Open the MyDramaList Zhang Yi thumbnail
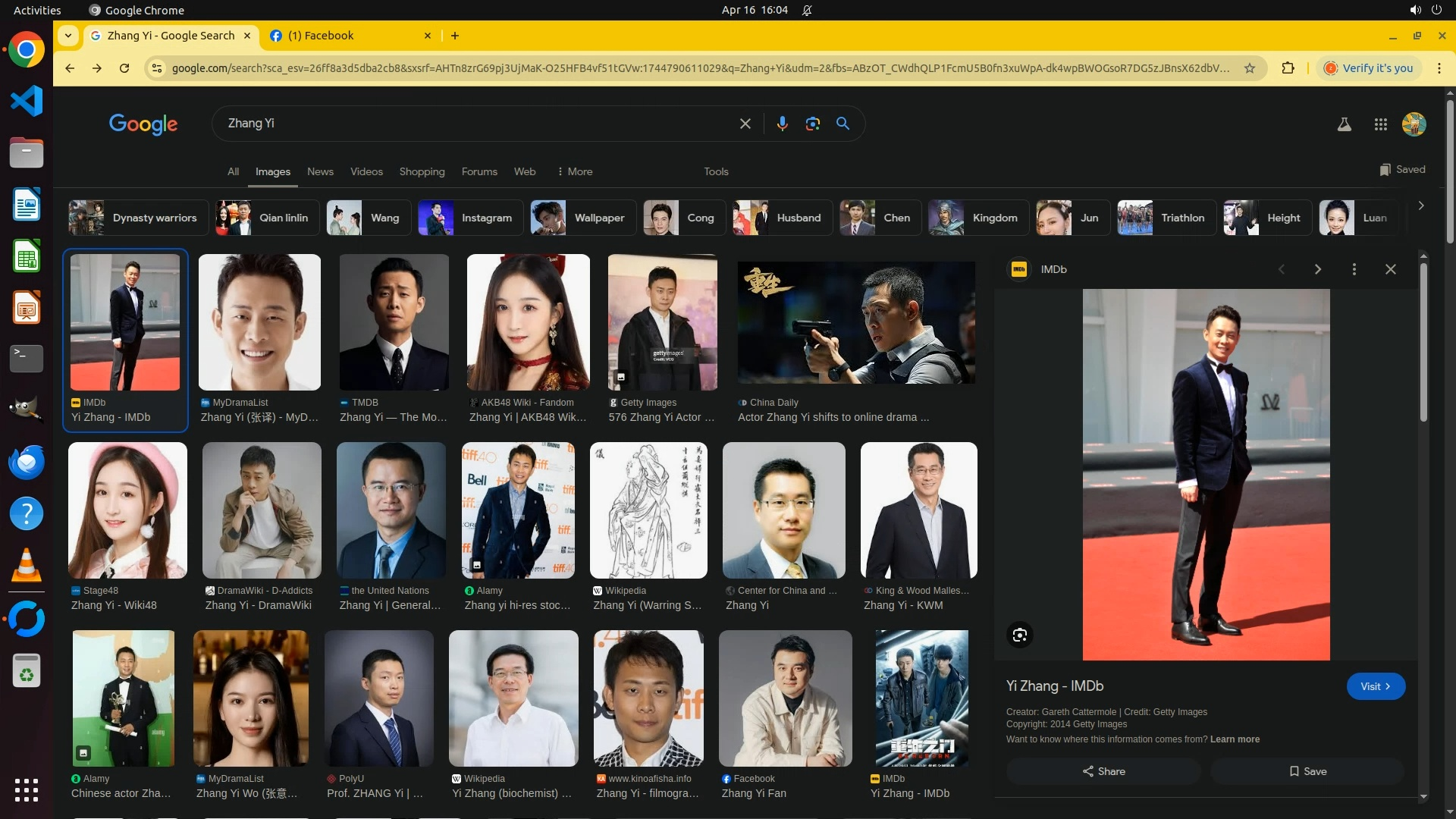Screen dimensions: 1456x819 (259, 322)
